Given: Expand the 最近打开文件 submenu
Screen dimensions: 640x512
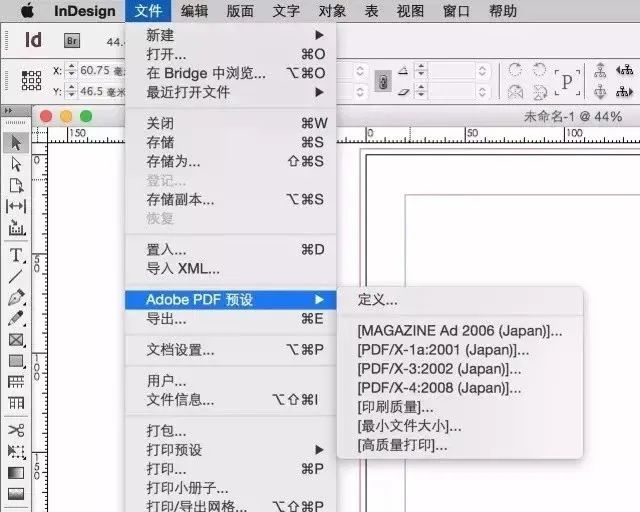Looking at the screenshot, I should 231,92.
